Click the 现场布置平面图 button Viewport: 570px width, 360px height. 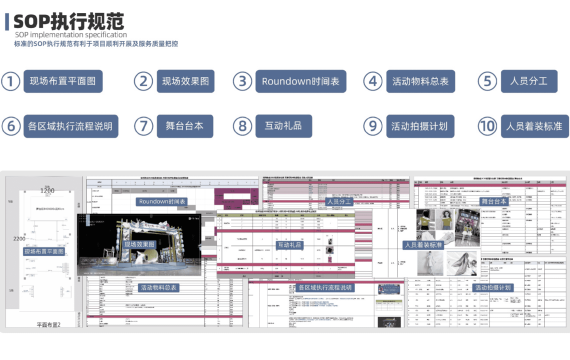[63, 81]
